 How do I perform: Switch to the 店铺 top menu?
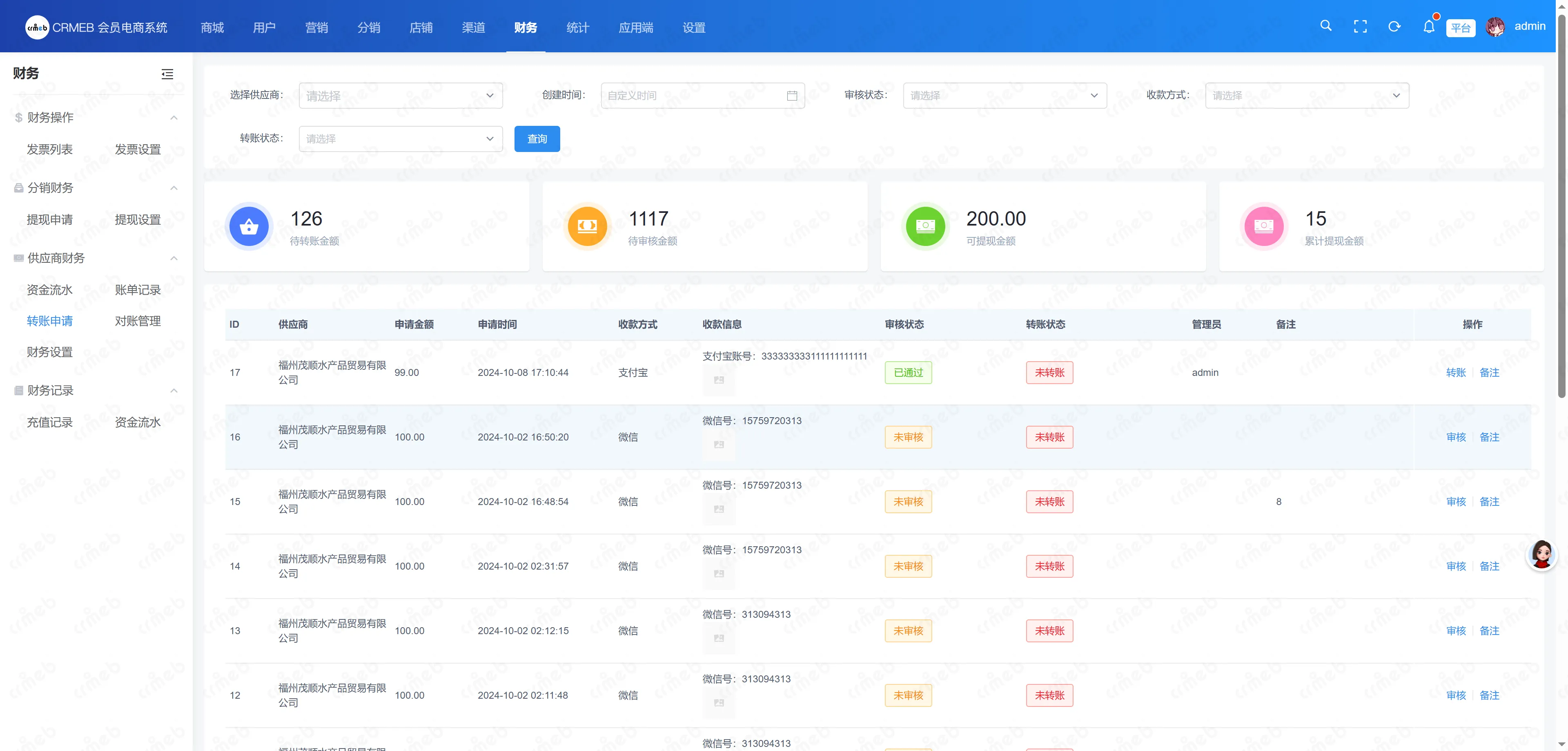pos(421,27)
